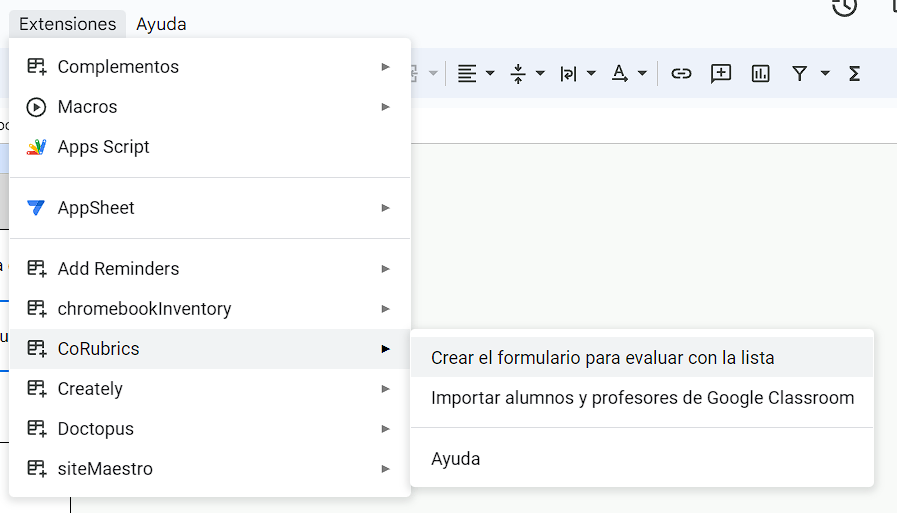Open Functions with the sigma icon
897x513 pixels.
click(x=855, y=74)
